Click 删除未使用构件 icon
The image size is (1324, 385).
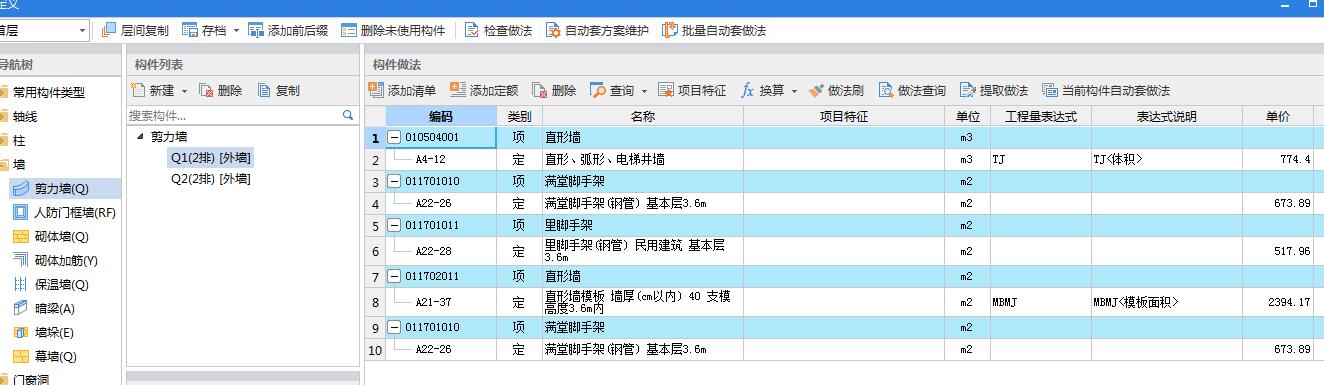click(x=349, y=31)
